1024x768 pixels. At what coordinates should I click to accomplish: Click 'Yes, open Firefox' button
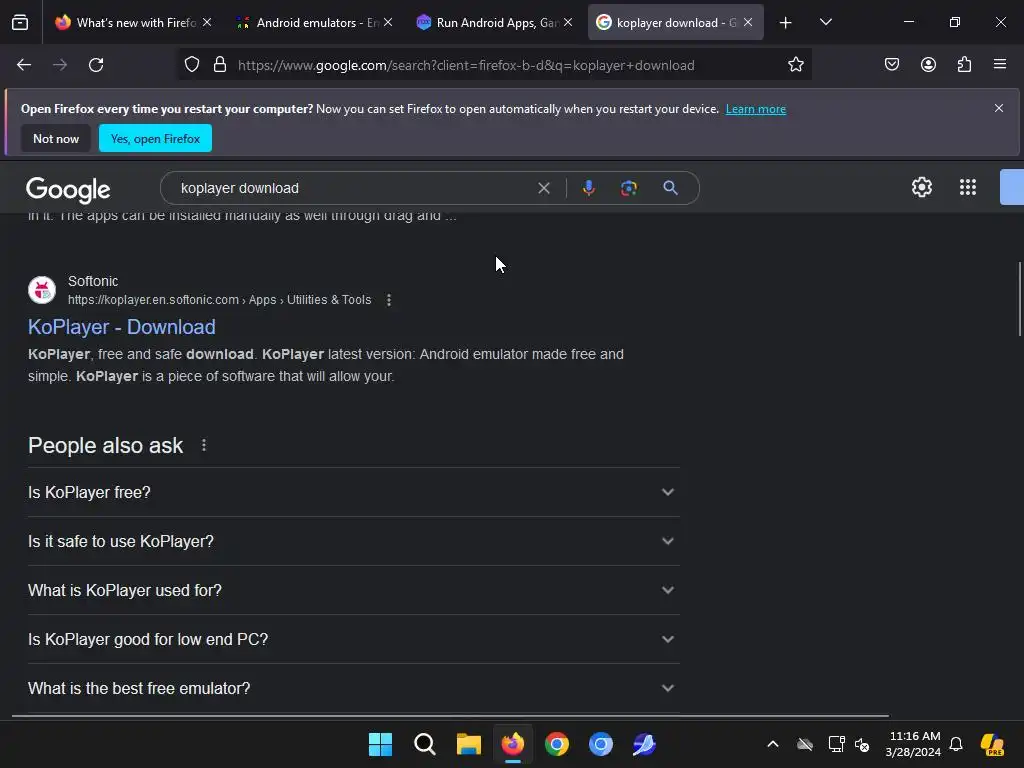(155, 138)
